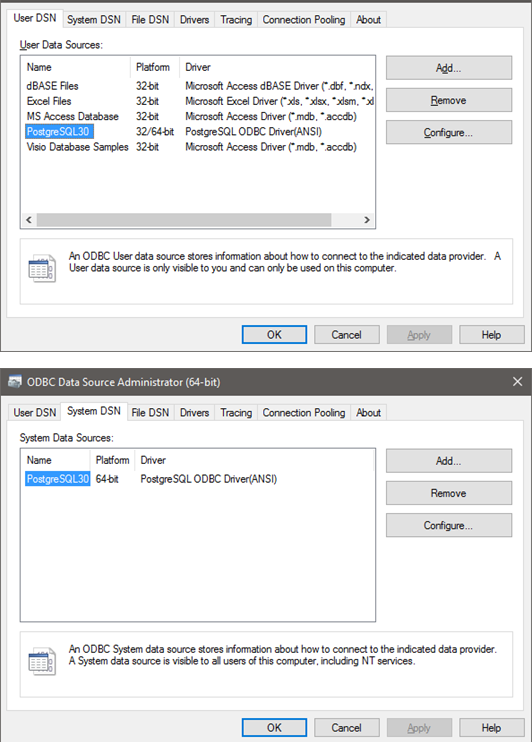Select Tracing tab in lower dialog
532x742 pixels.
pyautogui.click(x=236, y=413)
